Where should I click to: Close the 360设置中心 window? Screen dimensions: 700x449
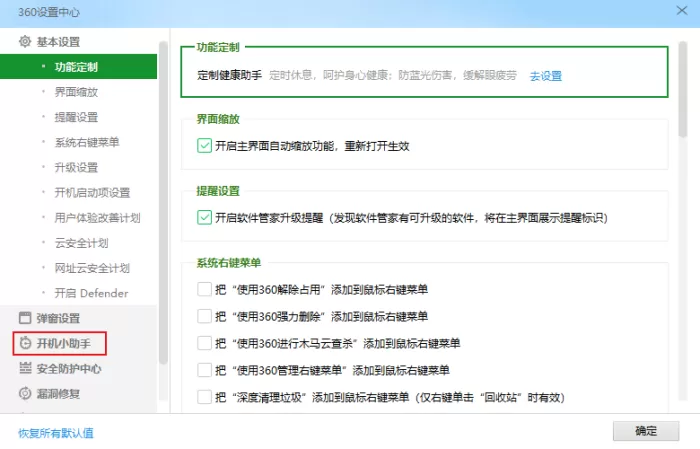click(x=681, y=10)
